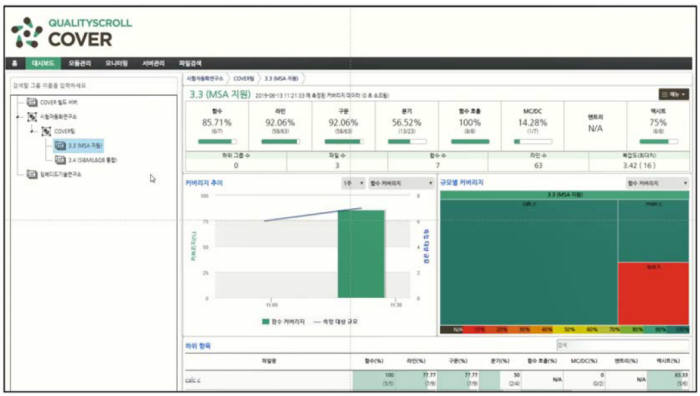Open the coverage type dropdown of the treemap panel
Viewport: 700px width, 396px height.
(x=657, y=183)
